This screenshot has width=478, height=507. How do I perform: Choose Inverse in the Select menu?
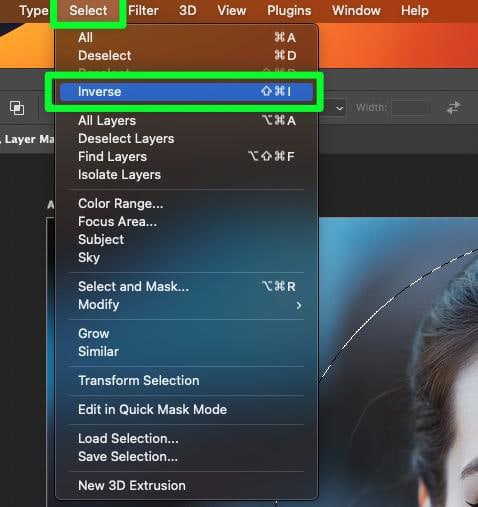187,91
